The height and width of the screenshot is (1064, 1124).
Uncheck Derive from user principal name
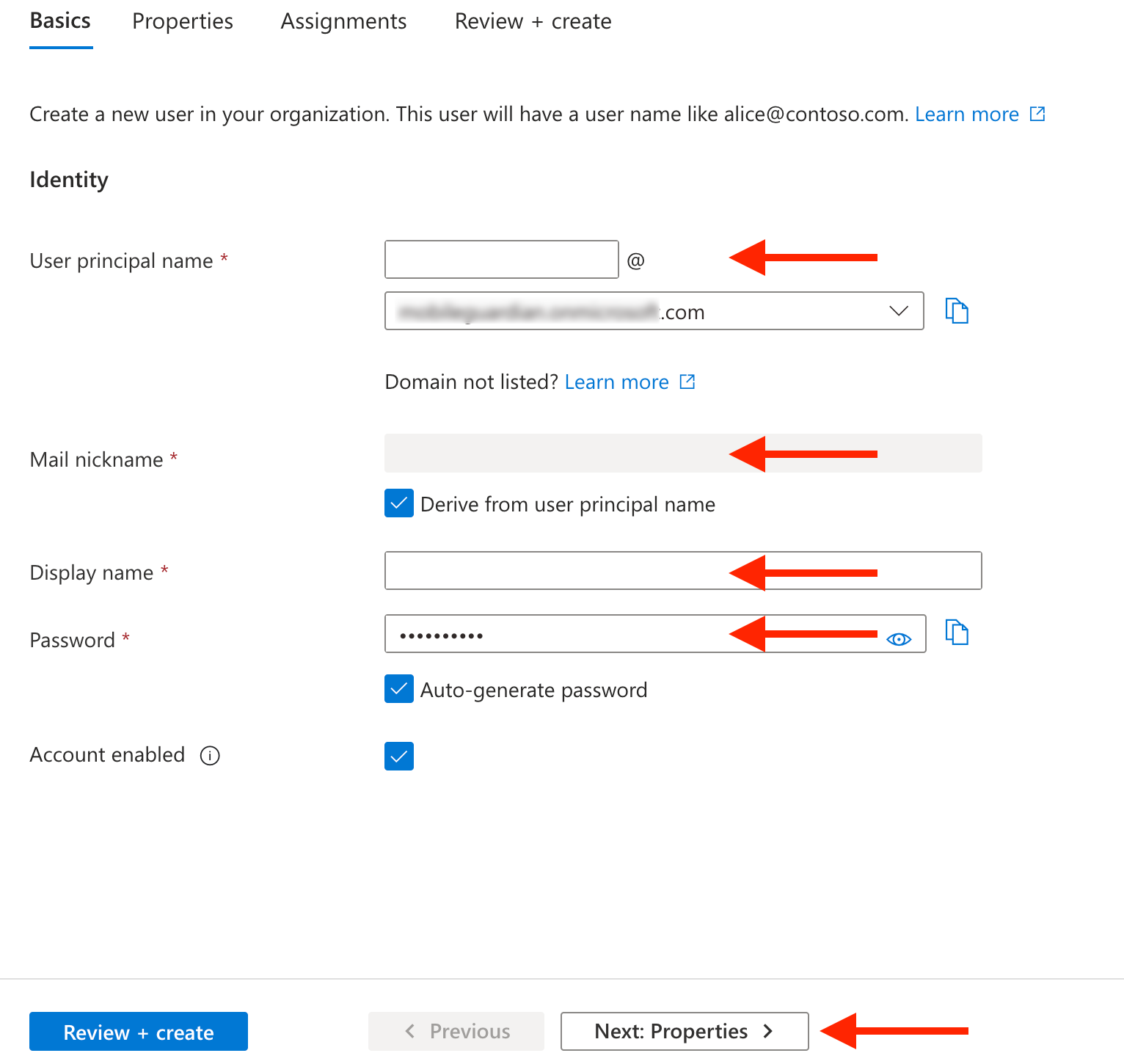coord(399,503)
